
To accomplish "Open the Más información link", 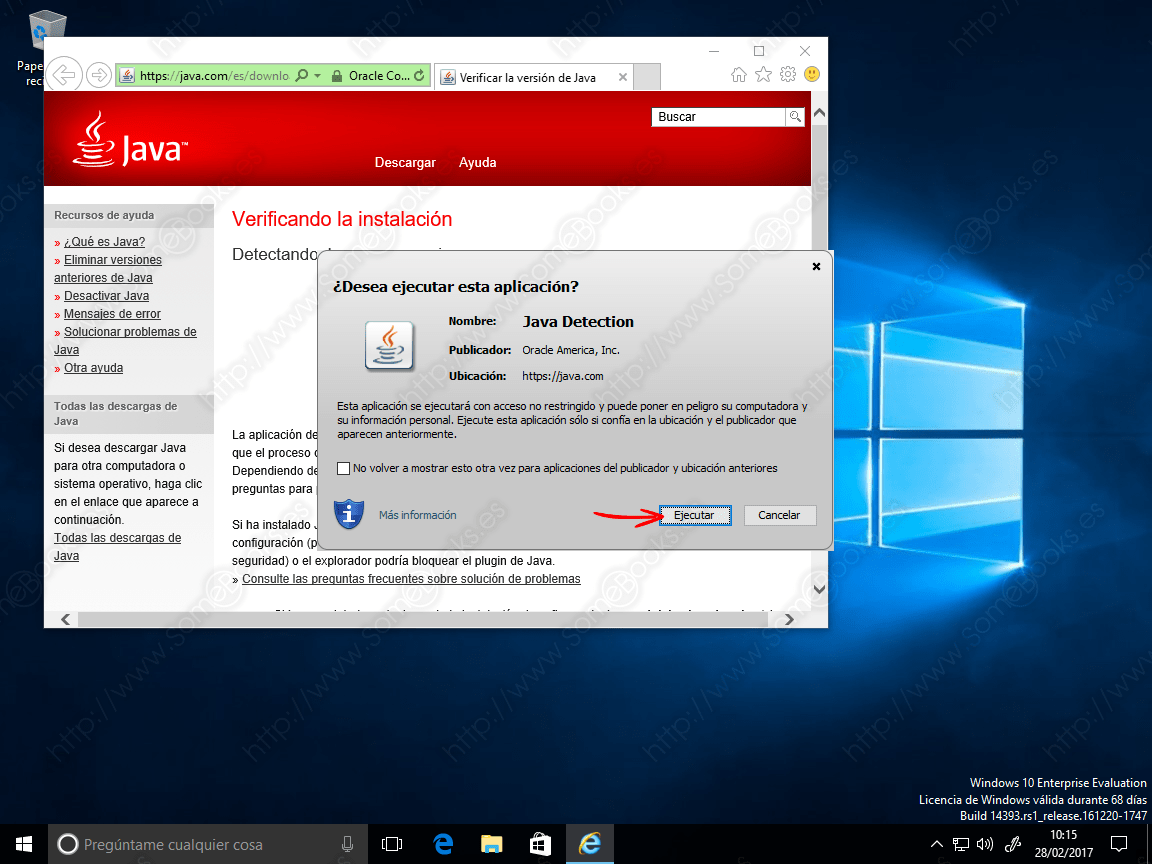I will 417,515.
